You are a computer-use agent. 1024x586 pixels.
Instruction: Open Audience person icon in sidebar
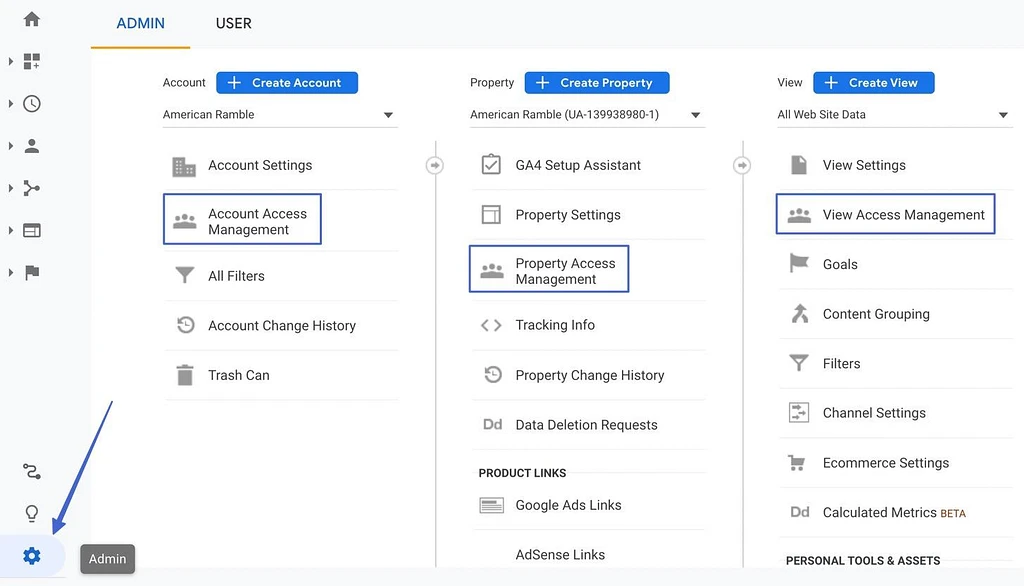(x=31, y=146)
